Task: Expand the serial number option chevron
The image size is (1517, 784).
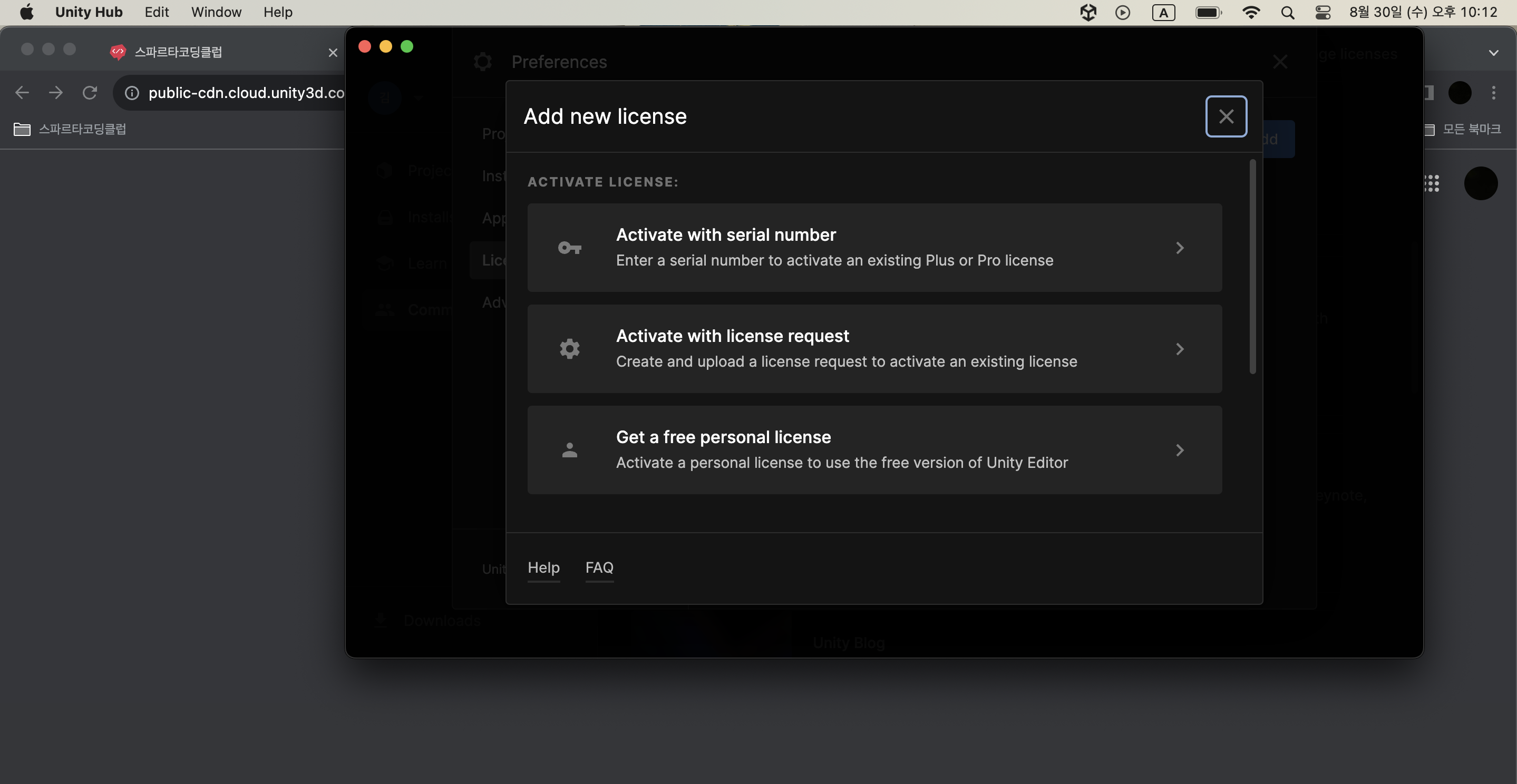Action: [x=1180, y=248]
